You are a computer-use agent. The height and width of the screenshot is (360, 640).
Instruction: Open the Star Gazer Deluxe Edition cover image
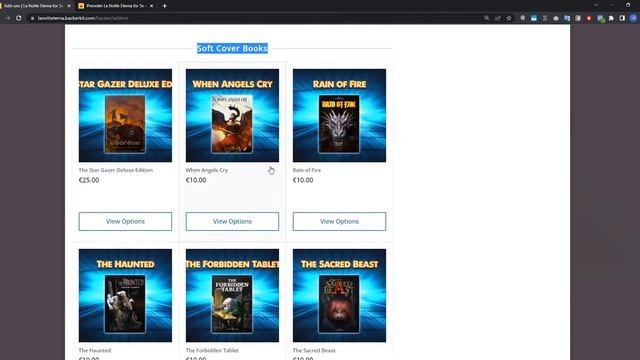125,116
